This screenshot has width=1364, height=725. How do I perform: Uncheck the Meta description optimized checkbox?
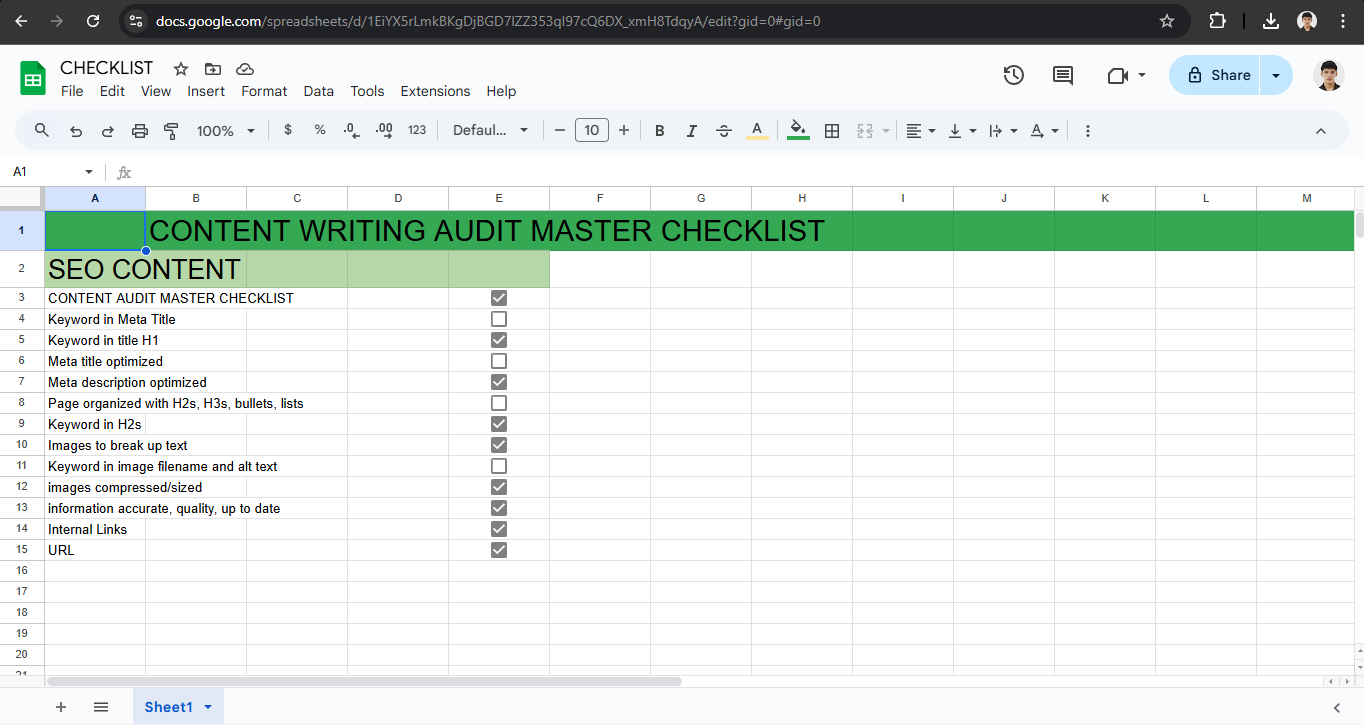pos(499,382)
